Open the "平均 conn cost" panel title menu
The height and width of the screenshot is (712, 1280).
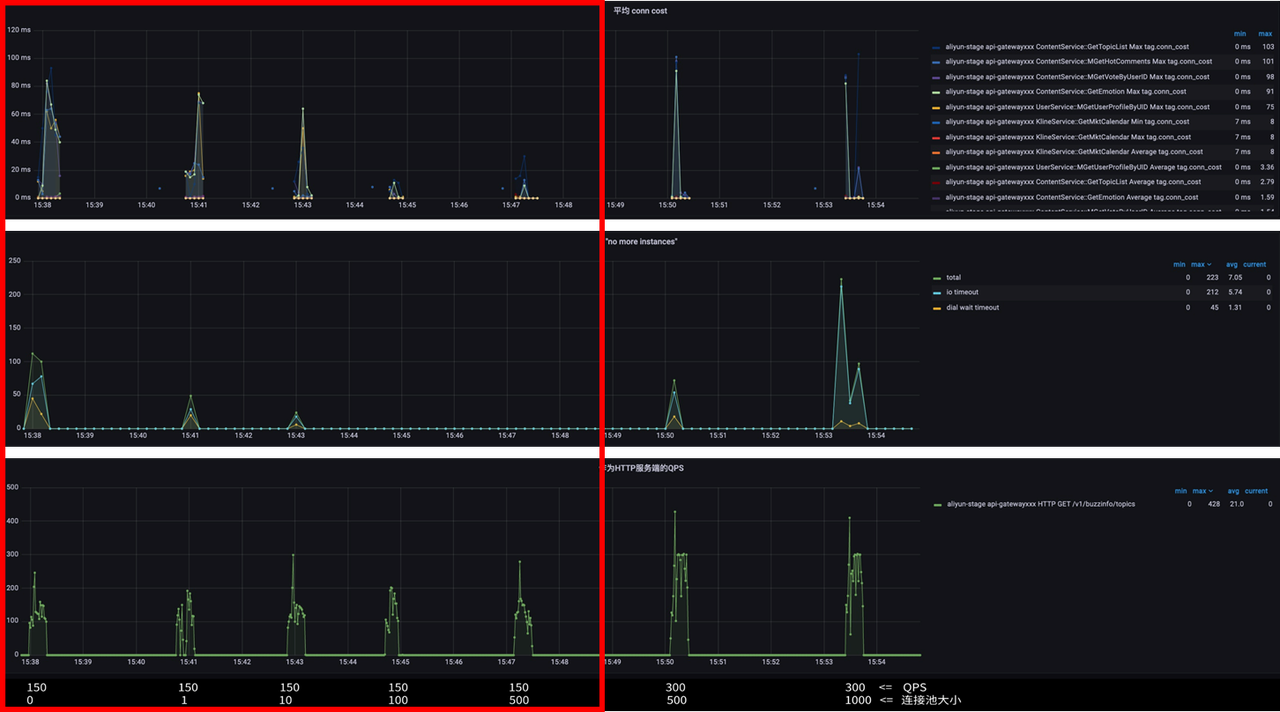click(x=640, y=11)
